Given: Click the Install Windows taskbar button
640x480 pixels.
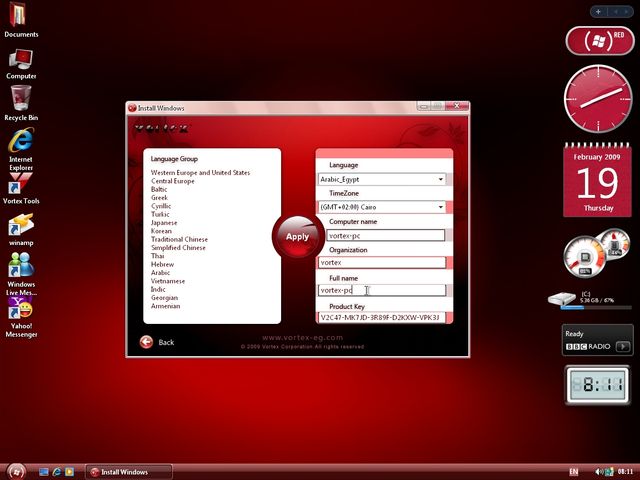Looking at the screenshot, I should point(129,472).
